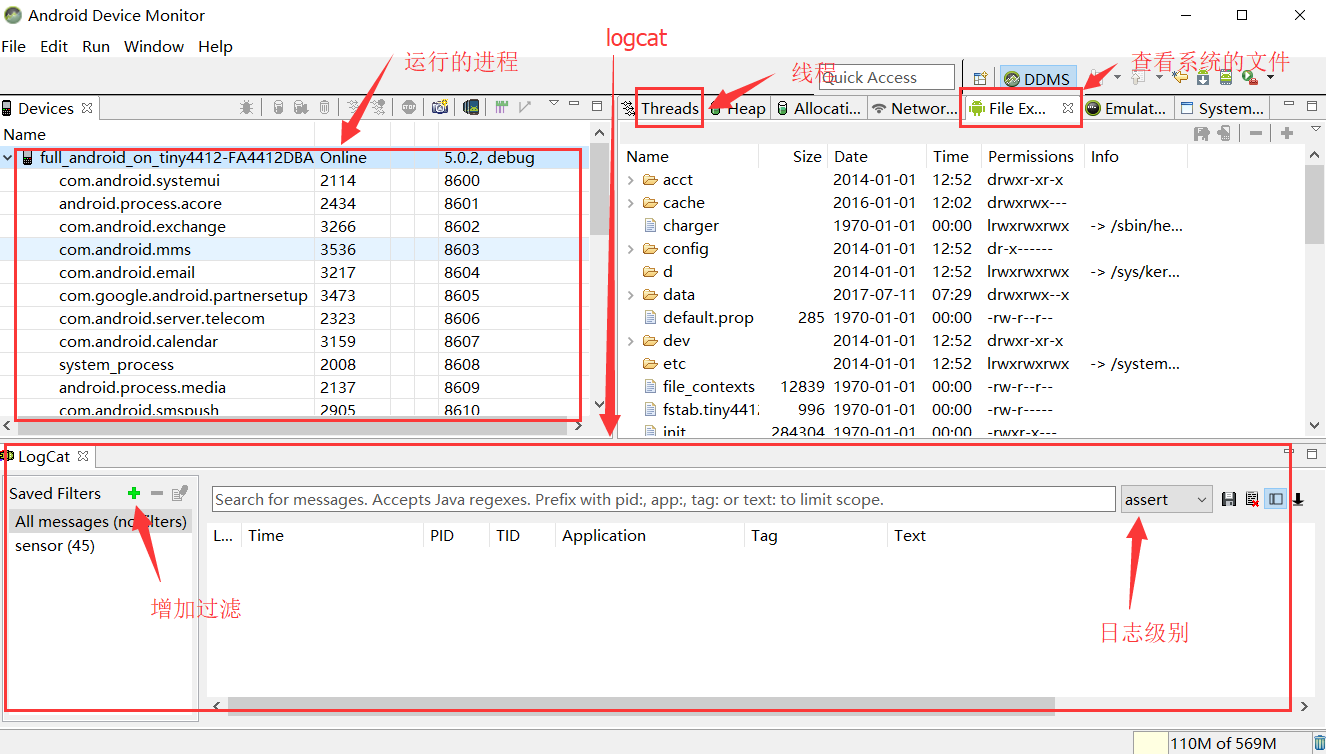The height and width of the screenshot is (754, 1326).
Task: Close the File Explorer tab
Action: [x=1068, y=108]
